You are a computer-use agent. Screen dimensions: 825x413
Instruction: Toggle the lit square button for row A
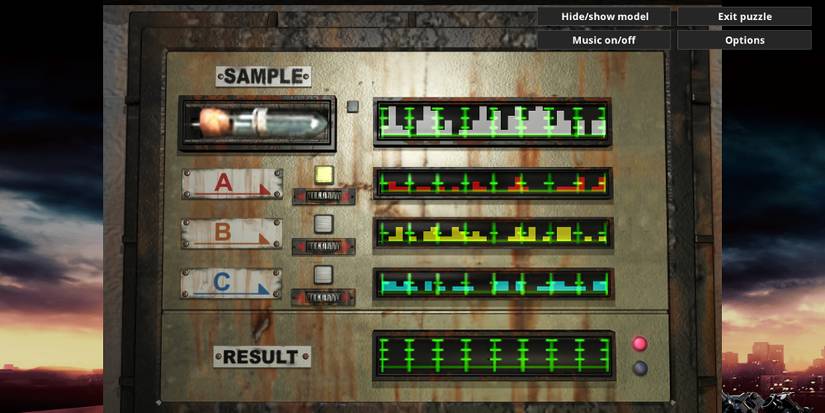click(323, 175)
